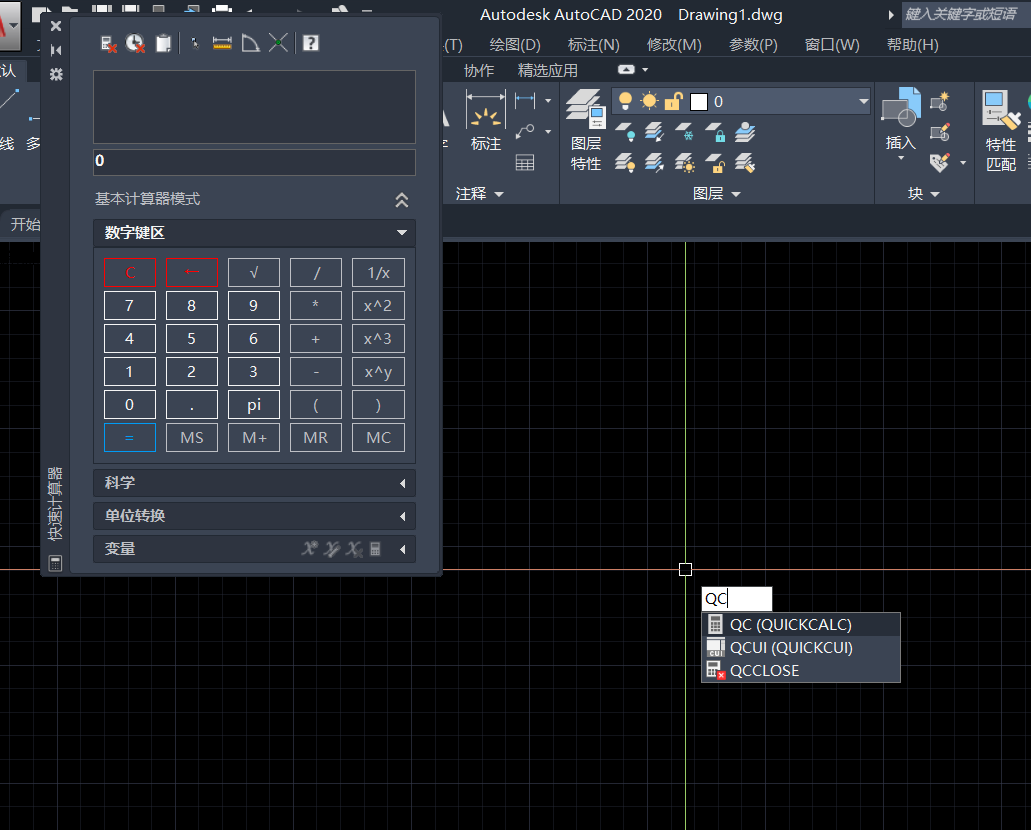Open the layer name dropdown list
The width and height of the screenshot is (1031, 830).
tap(863, 101)
